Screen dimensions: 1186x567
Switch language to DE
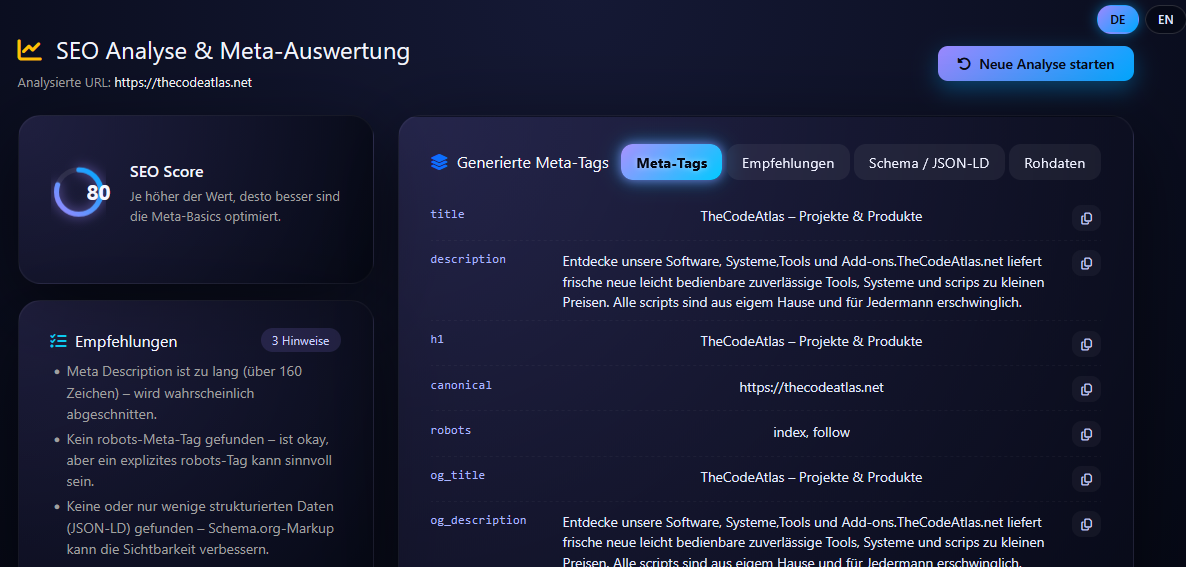(x=1118, y=20)
